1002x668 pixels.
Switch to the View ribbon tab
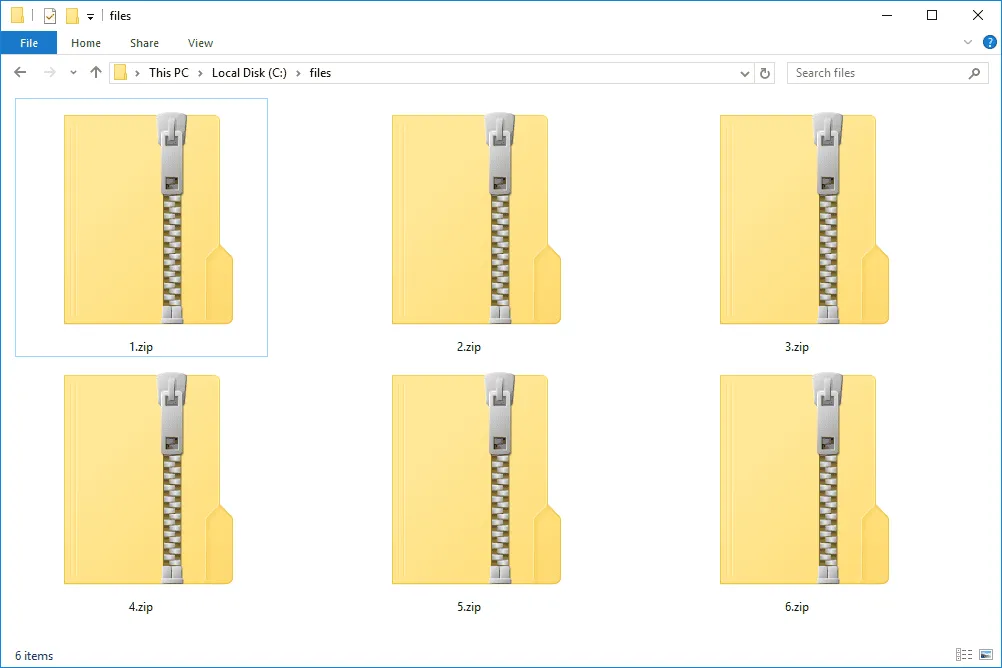200,43
